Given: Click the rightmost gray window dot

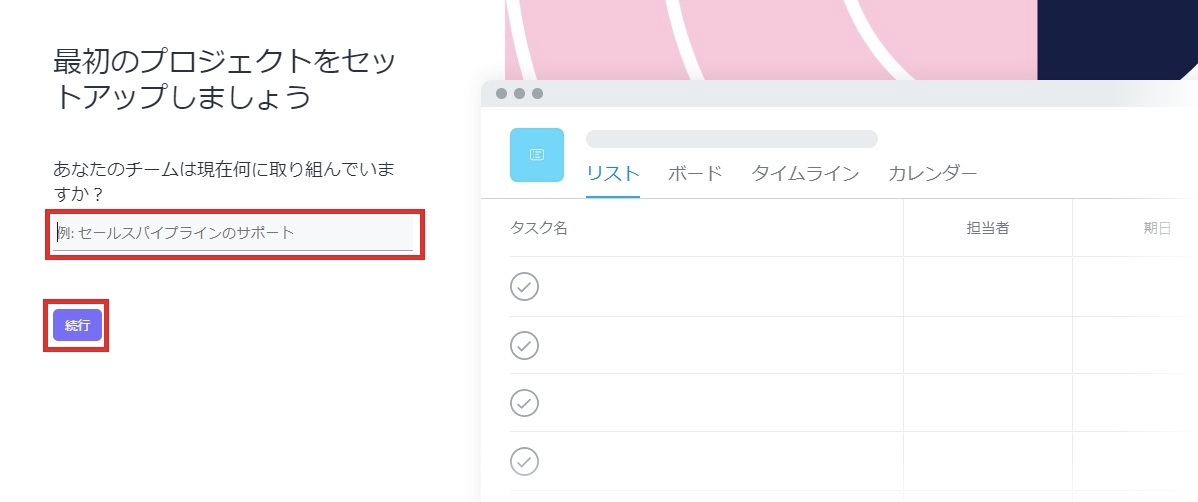Looking at the screenshot, I should [x=537, y=94].
